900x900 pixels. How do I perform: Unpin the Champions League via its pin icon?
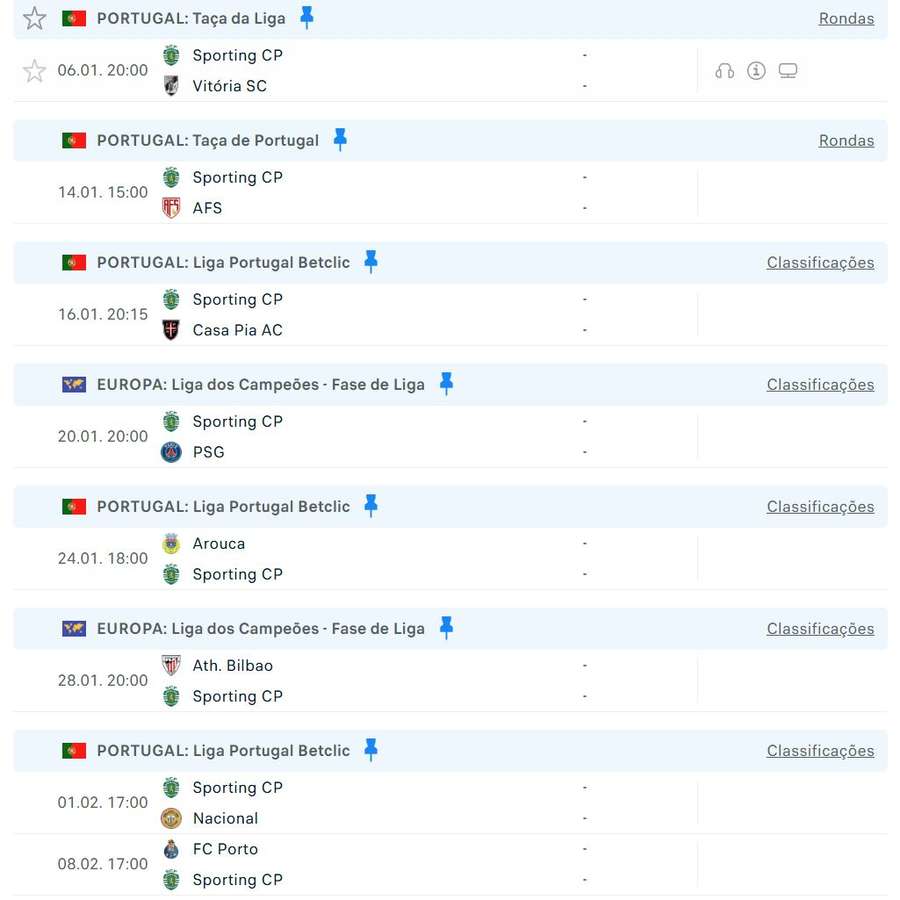(446, 384)
